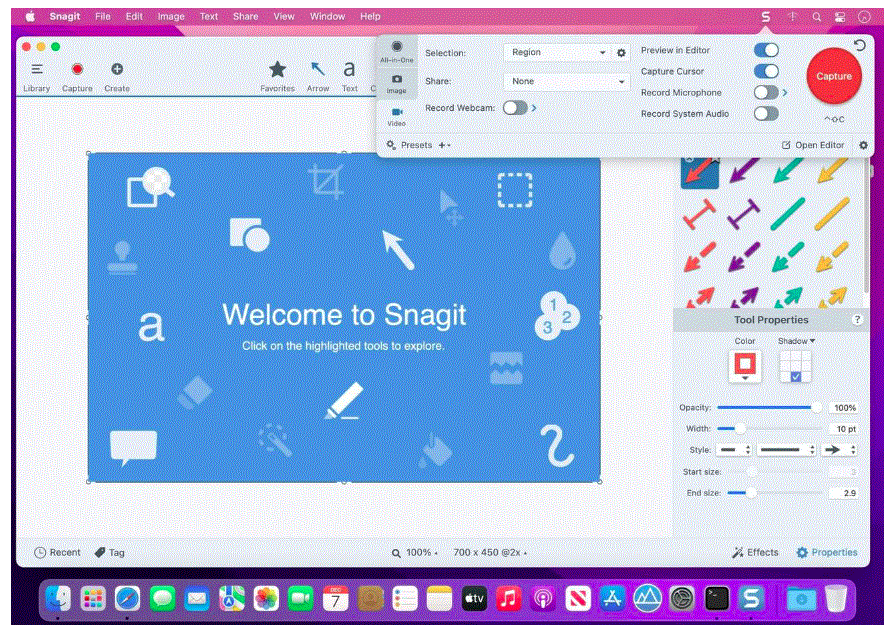The height and width of the screenshot is (635, 895).
Task: Toggle the Properties panel
Action: [x=827, y=553]
